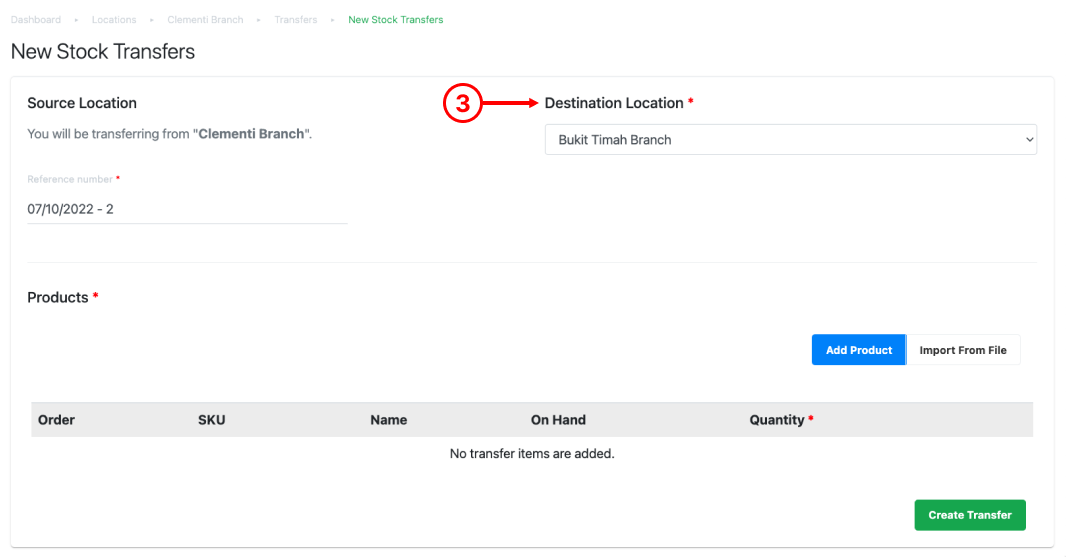Click the On Hand column header

[x=558, y=420]
